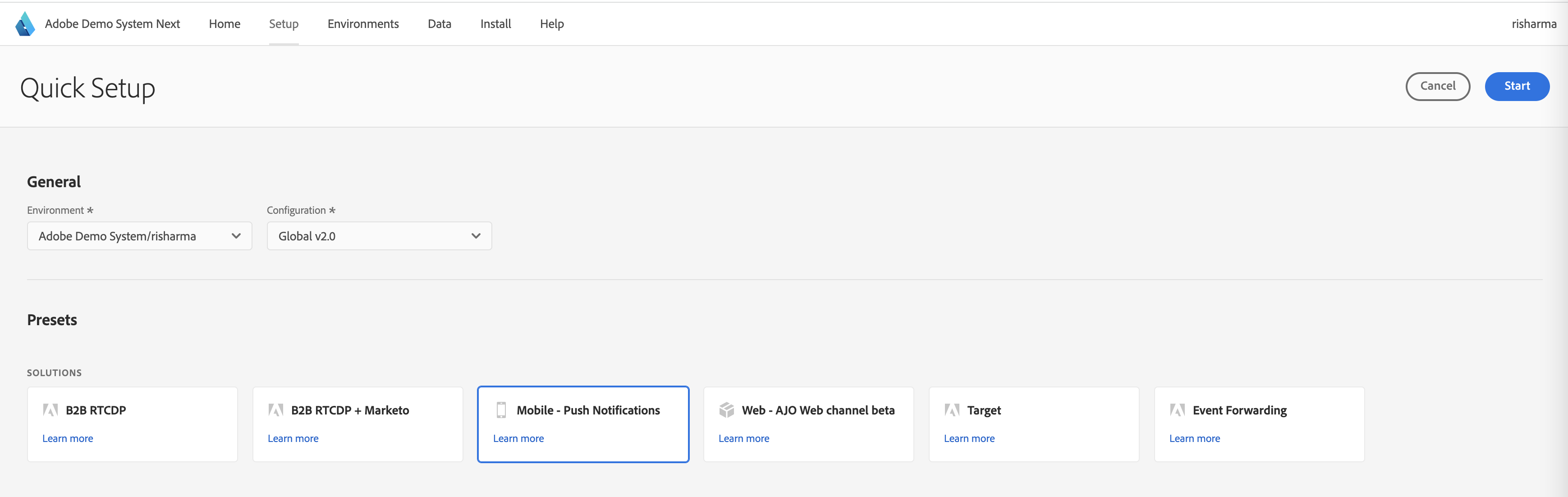
Task: Switch to the Environments tab
Action: [x=363, y=24]
